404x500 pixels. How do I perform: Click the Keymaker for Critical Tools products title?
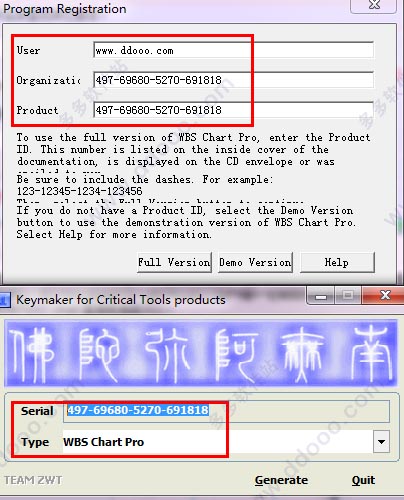click(x=121, y=300)
